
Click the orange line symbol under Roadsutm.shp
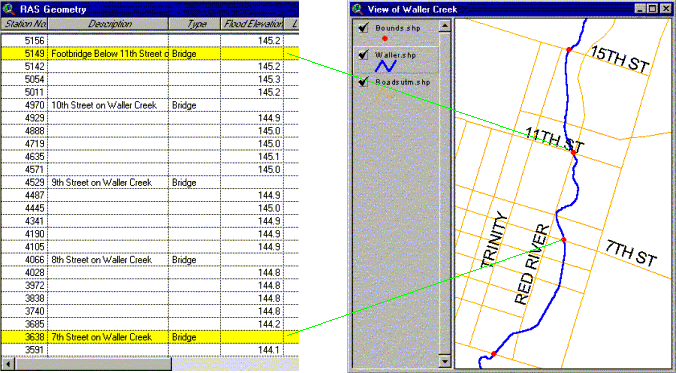click(386, 93)
